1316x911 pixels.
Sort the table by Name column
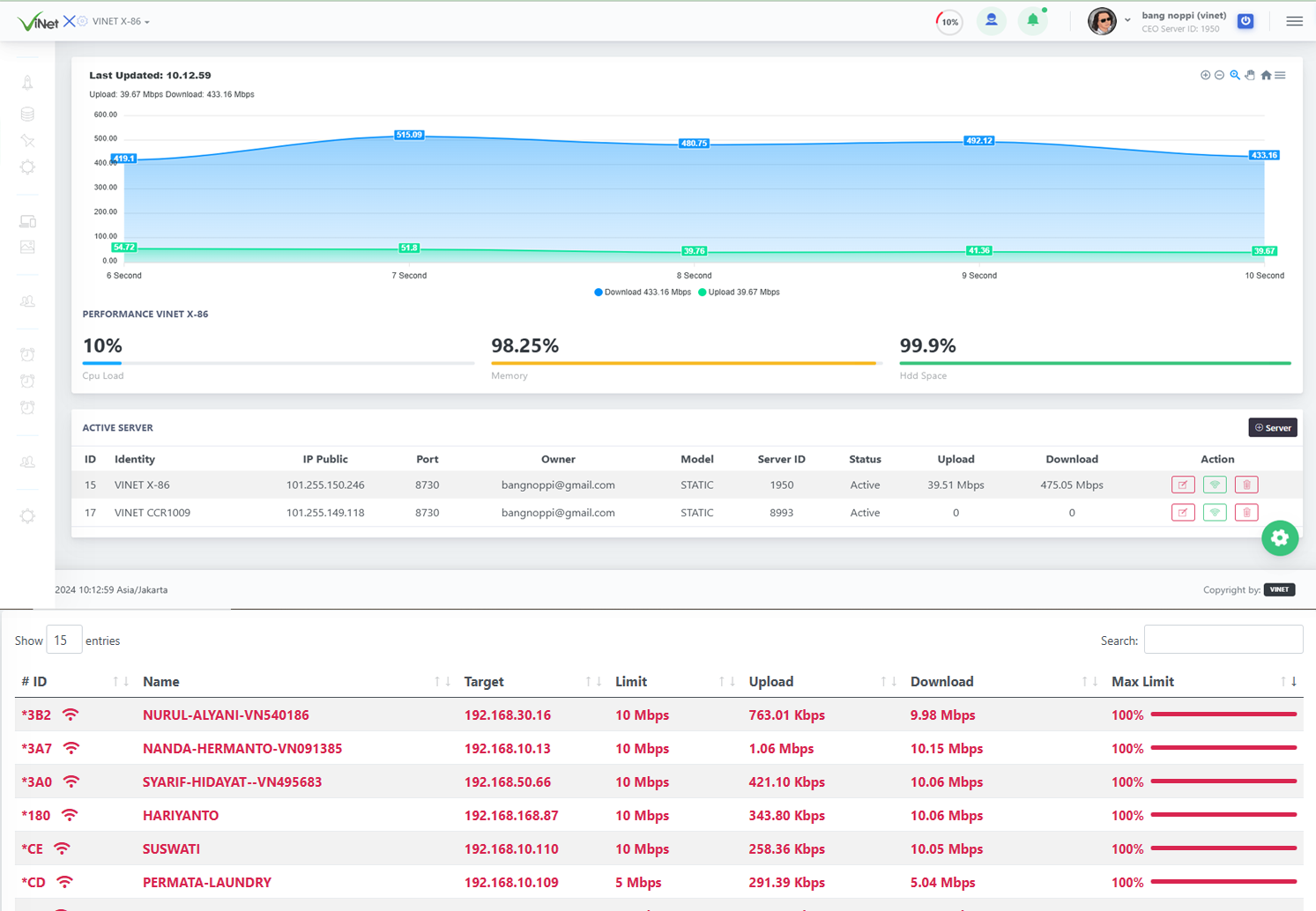click(296, 682)
